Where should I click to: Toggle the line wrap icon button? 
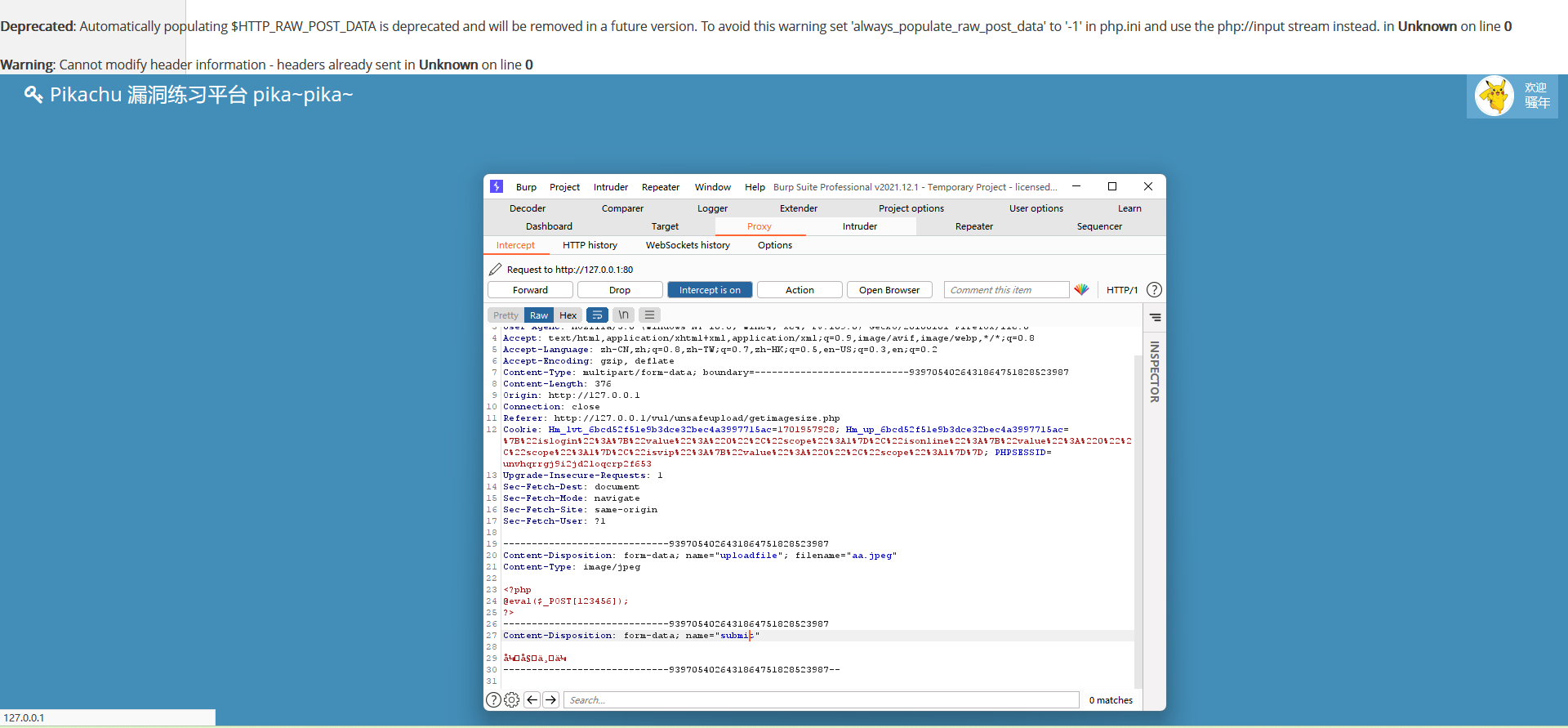597,315
